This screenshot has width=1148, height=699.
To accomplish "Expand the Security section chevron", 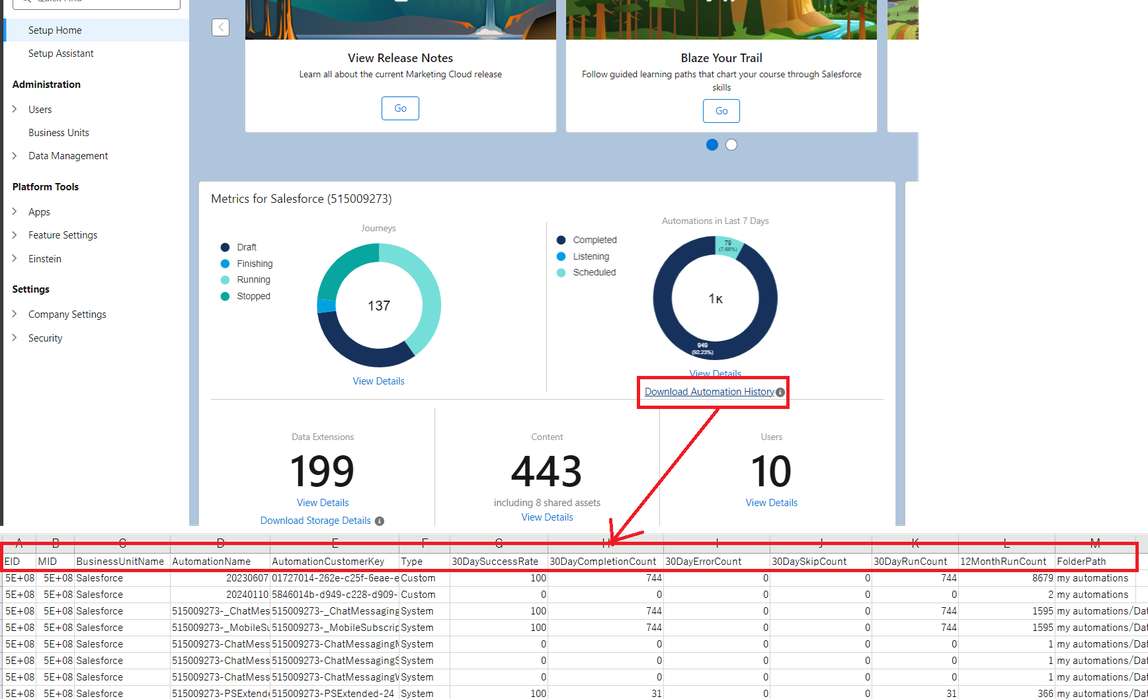I will coord(15,337).
